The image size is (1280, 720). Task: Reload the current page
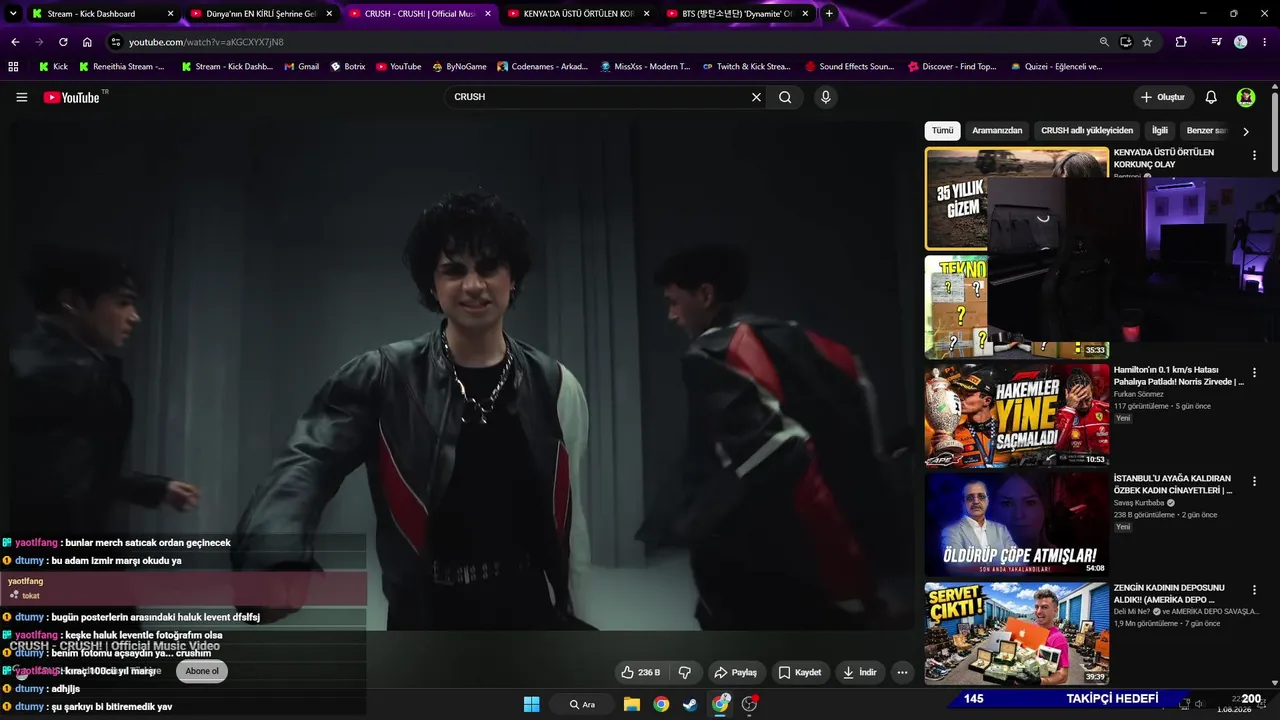(x=63, y=42)
